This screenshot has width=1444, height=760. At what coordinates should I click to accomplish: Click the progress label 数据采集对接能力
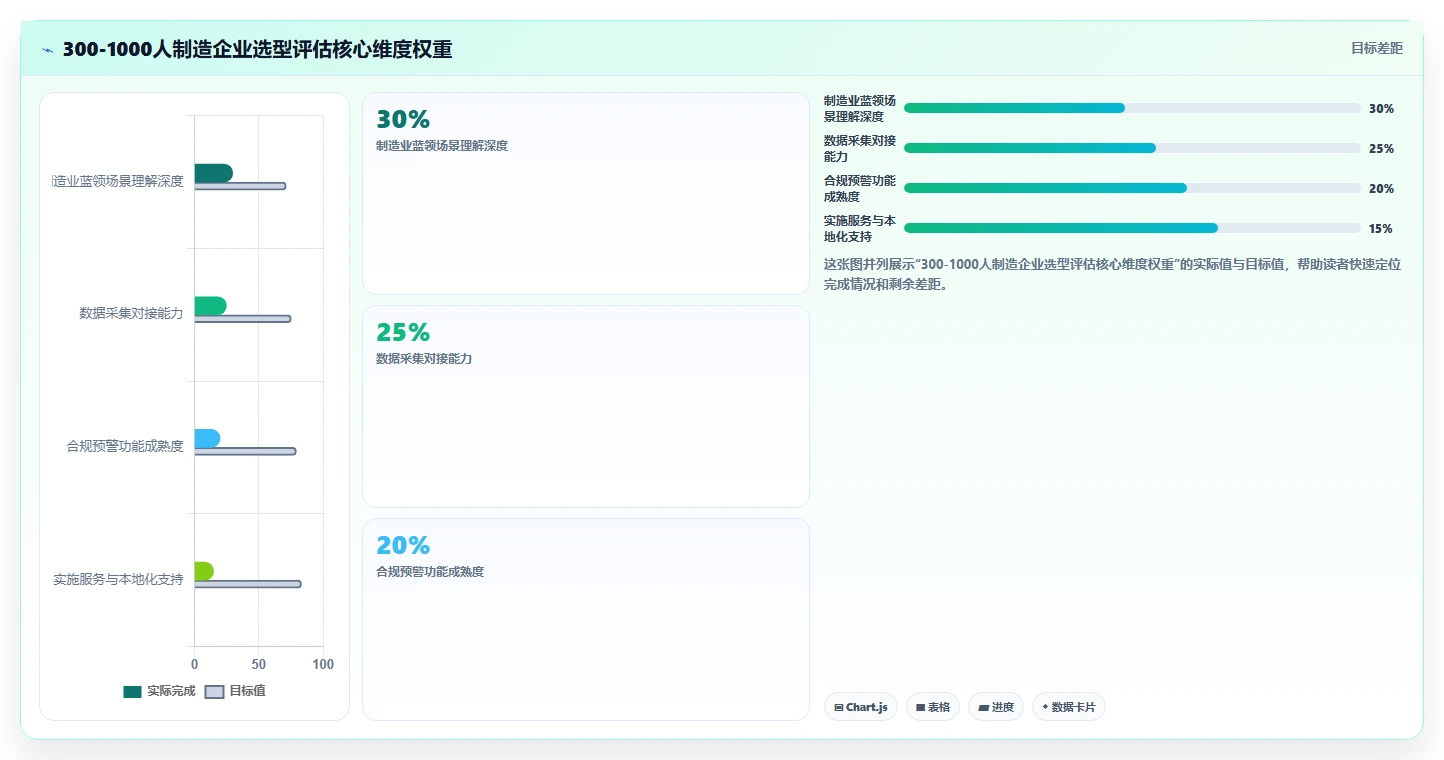(860, 148)
